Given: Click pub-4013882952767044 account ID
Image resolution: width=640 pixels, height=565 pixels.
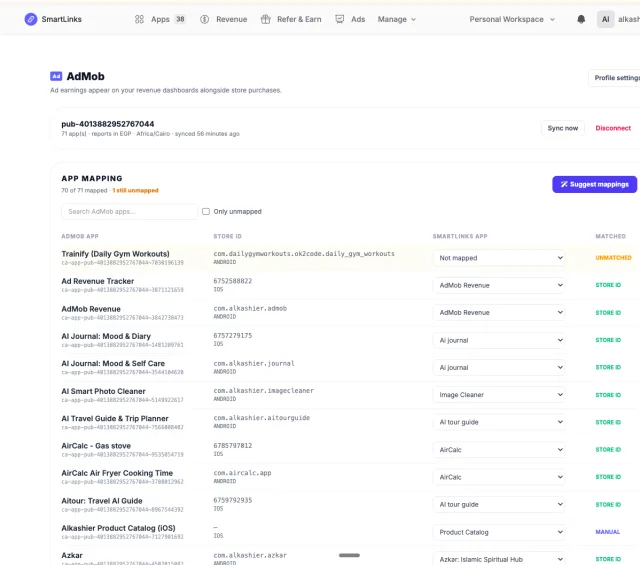Looking at the screenshot, I should tap(108, 124).
